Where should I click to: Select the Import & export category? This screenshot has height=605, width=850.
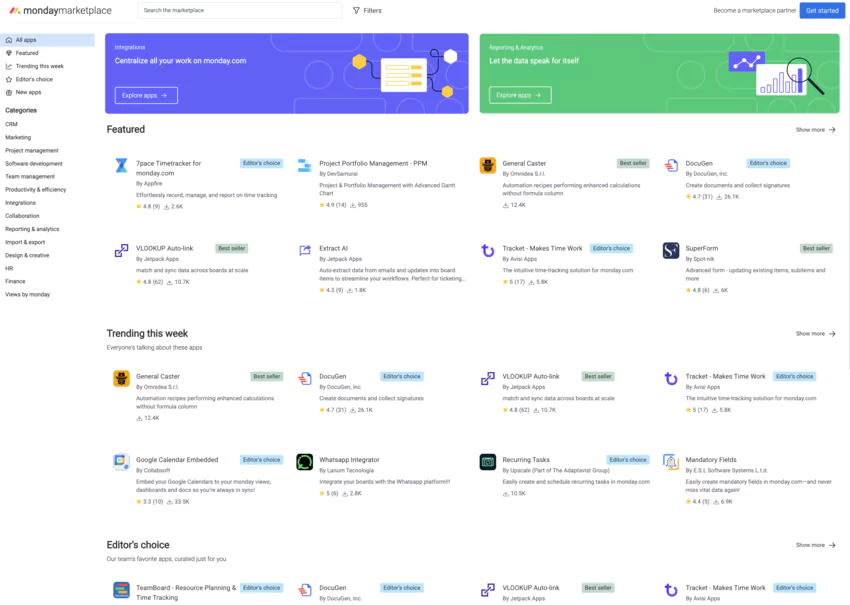tap(25, 242)
